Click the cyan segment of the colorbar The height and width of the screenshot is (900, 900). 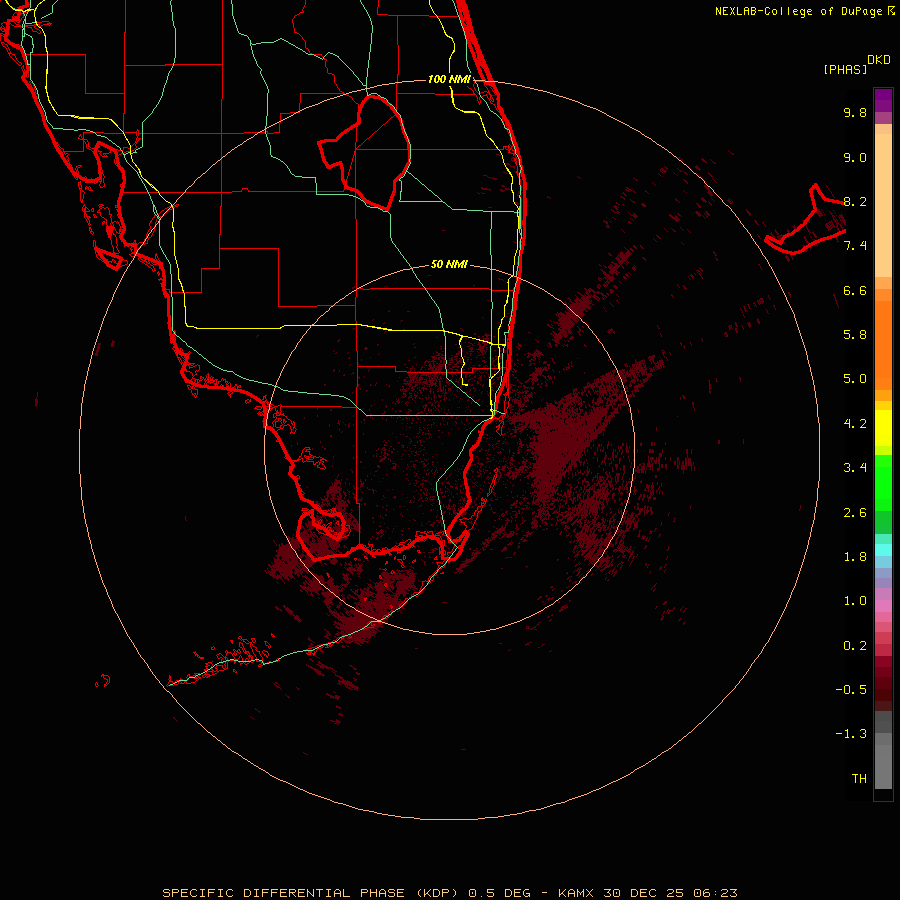click(883, 550)
